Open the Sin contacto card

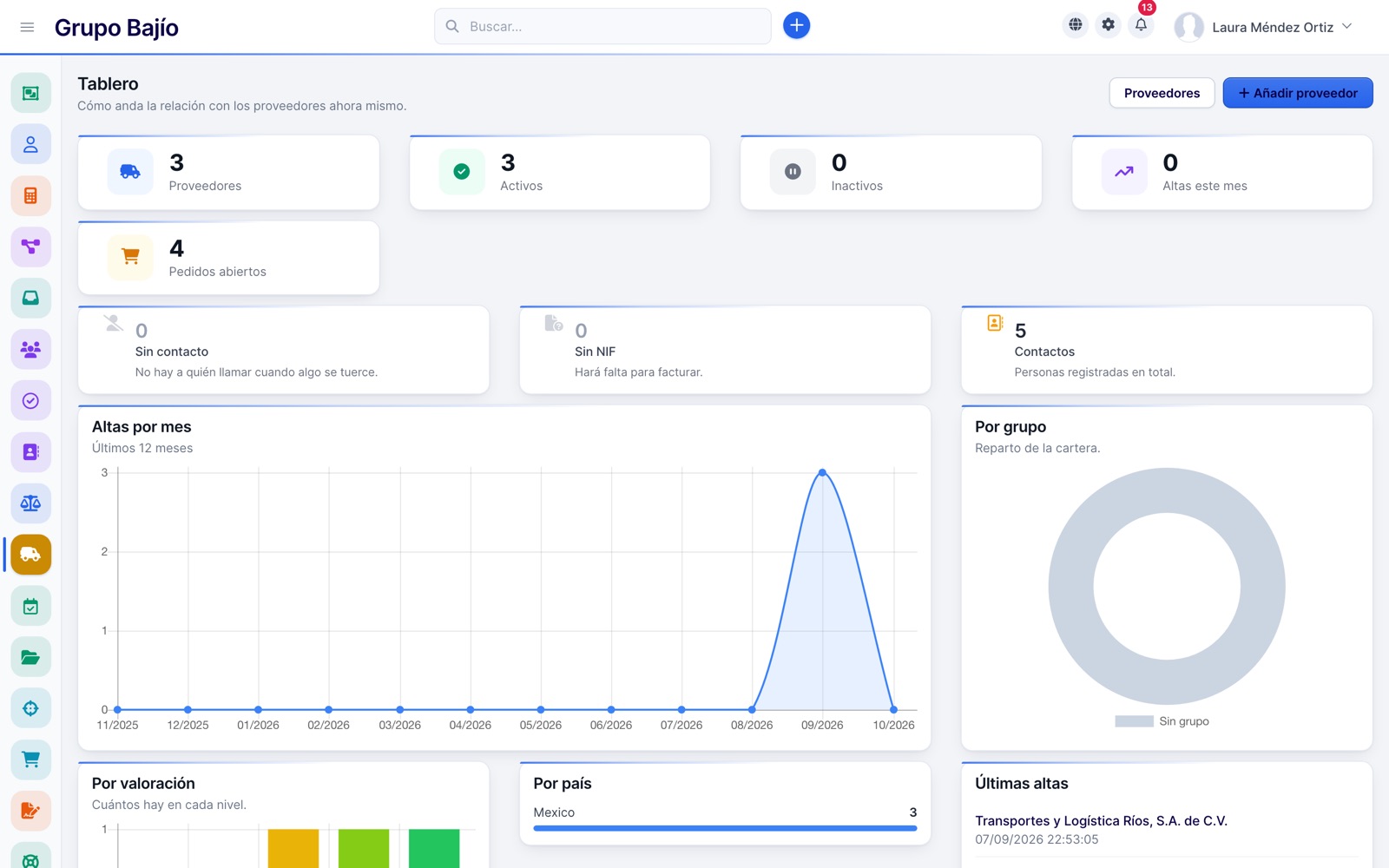tap(283, 350)
